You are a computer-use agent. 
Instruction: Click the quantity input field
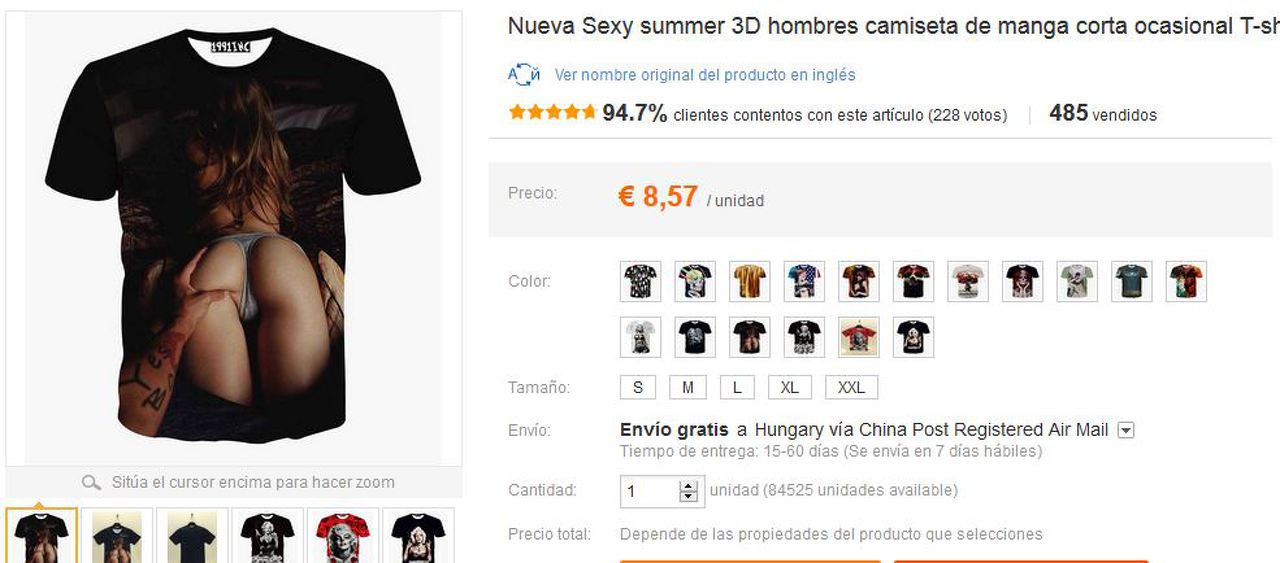650,491
